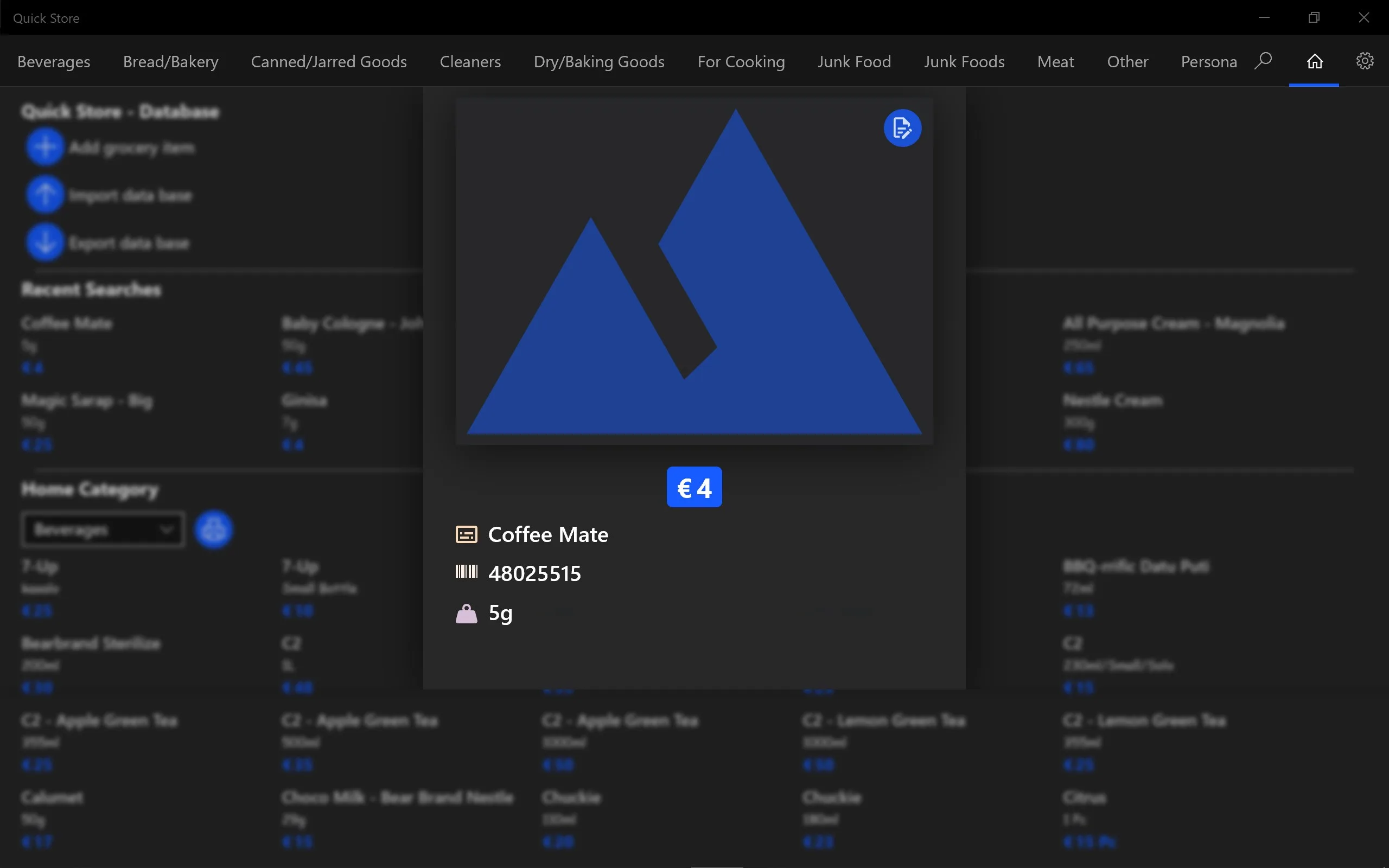1389x868 pixels.
Task: Select the Persona tab
Action: click(1209, 61)
